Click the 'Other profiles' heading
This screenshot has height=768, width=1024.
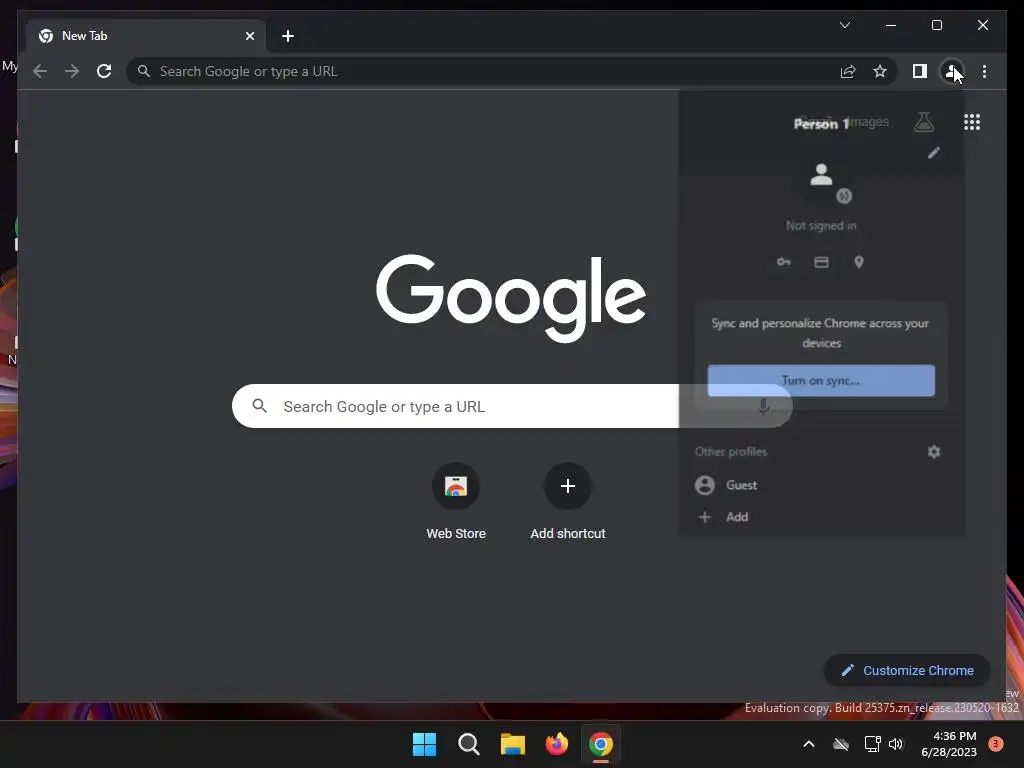(731, 452)
